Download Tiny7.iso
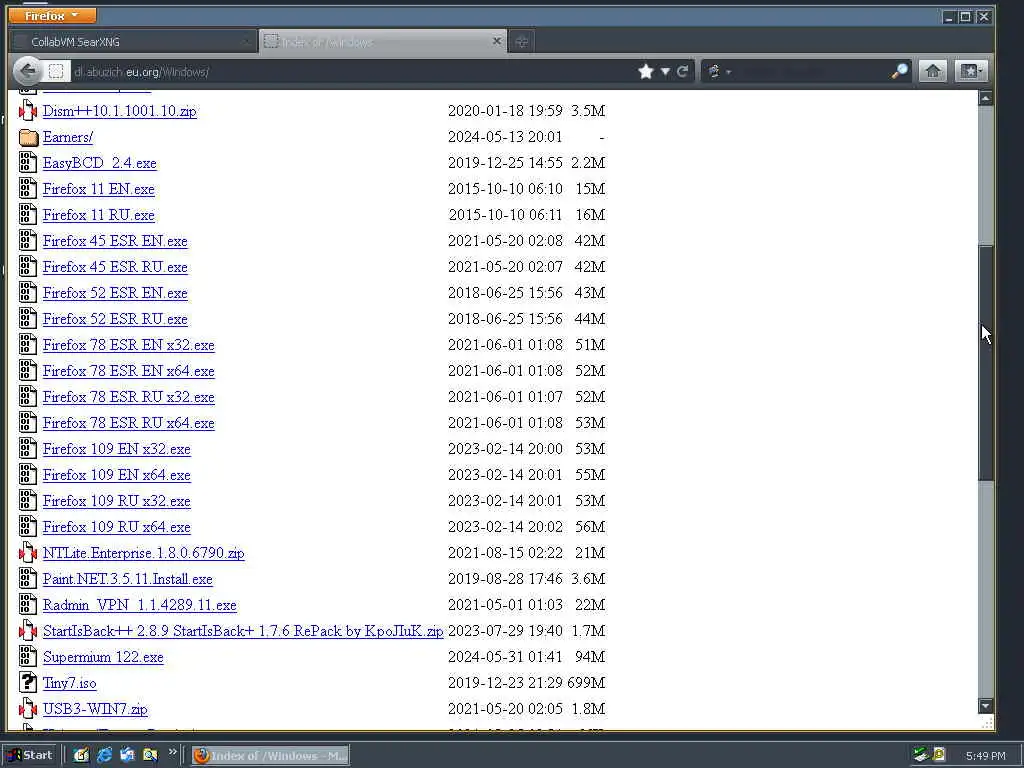1024x768 pixels. 70,683
